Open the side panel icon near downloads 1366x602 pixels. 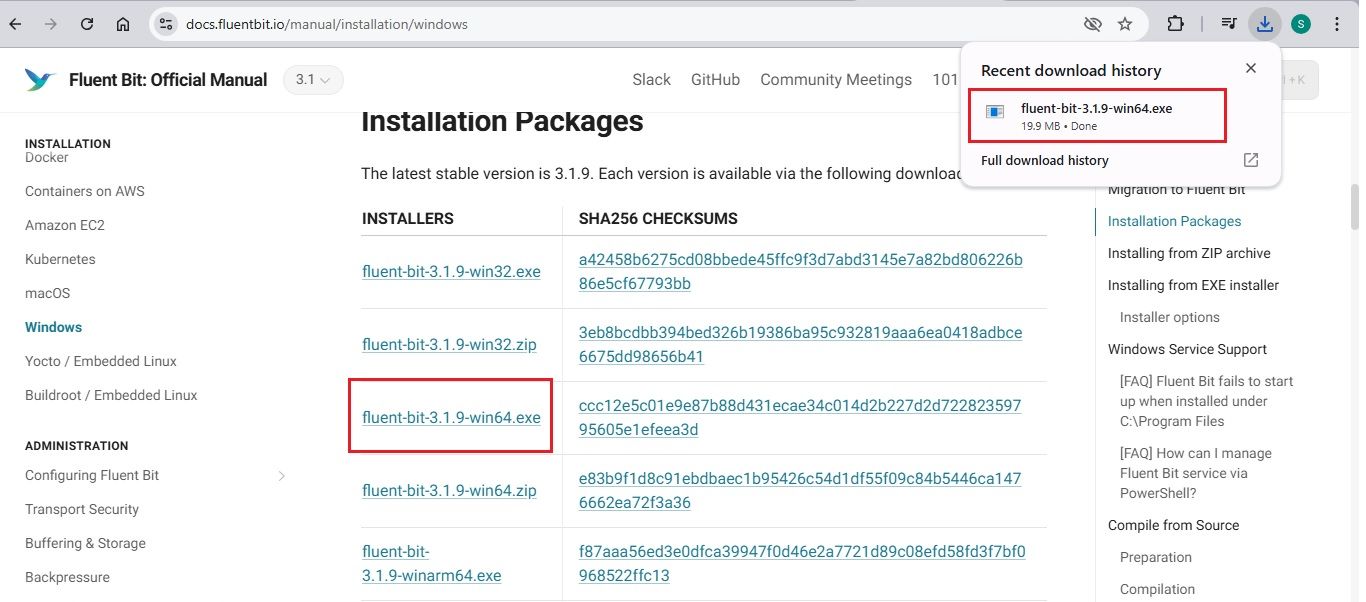tap(1228, 23)
